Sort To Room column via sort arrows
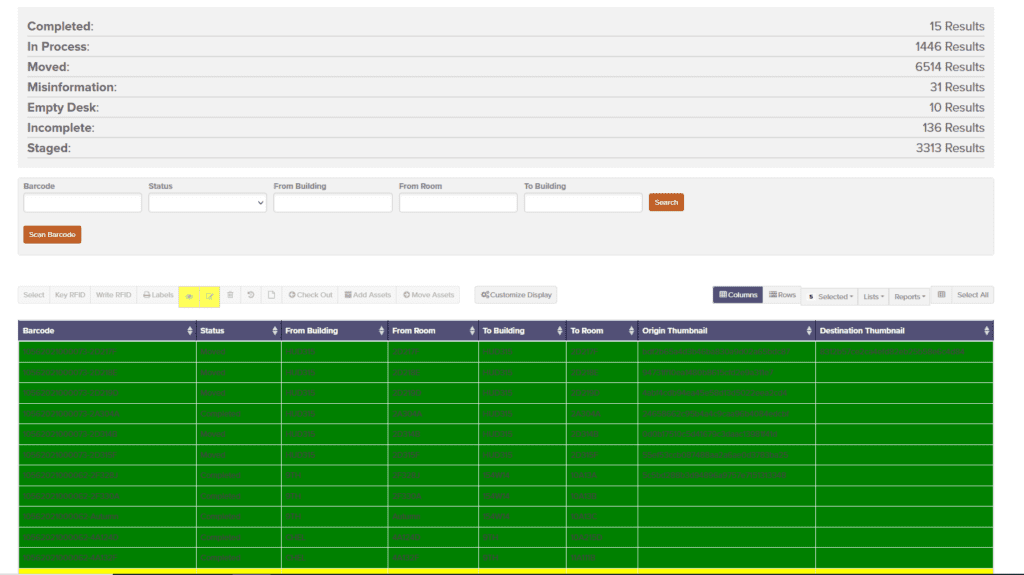This screenshot has width=1024, height=575. point(631,331)
